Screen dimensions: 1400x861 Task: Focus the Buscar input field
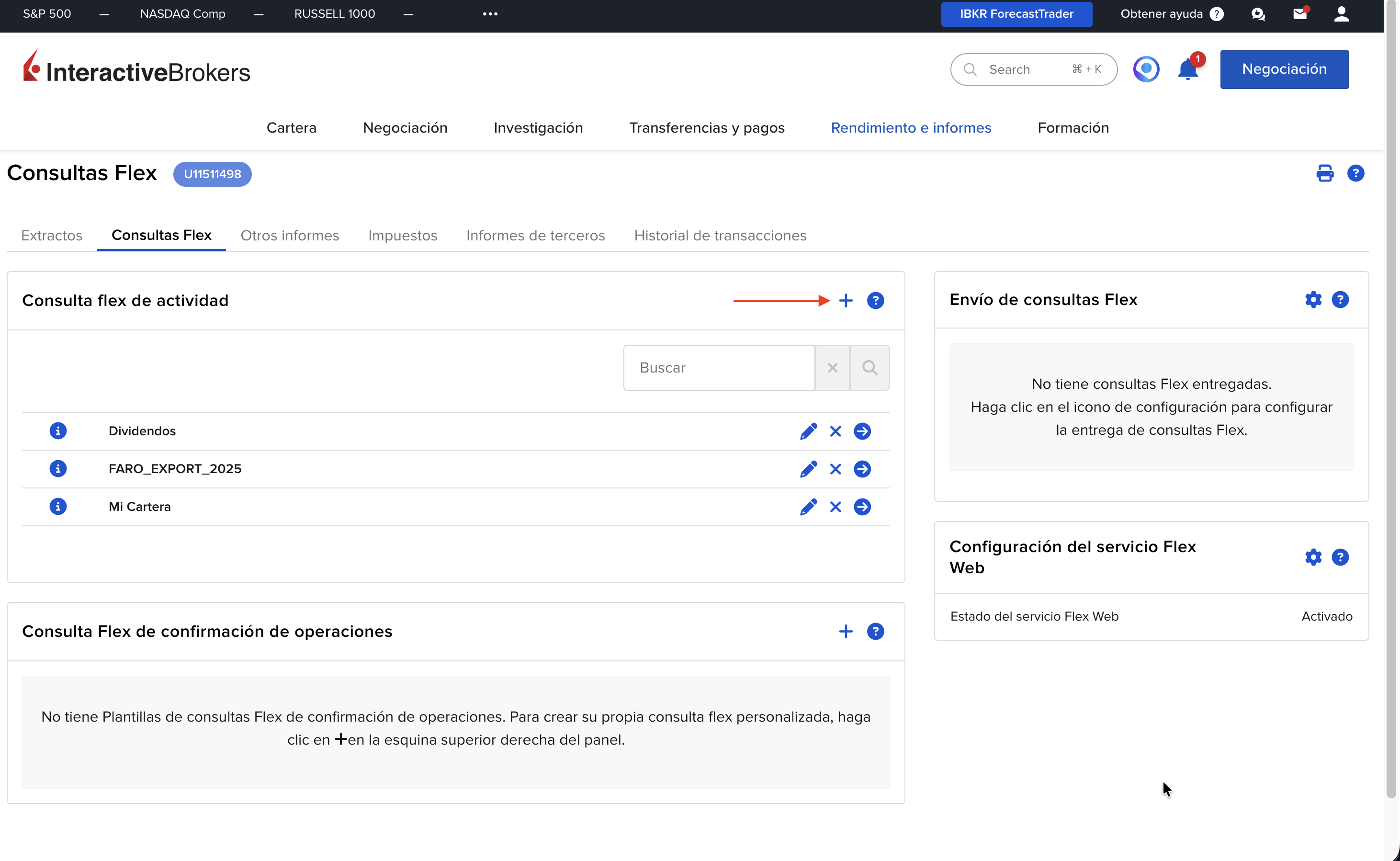point(719,368)
